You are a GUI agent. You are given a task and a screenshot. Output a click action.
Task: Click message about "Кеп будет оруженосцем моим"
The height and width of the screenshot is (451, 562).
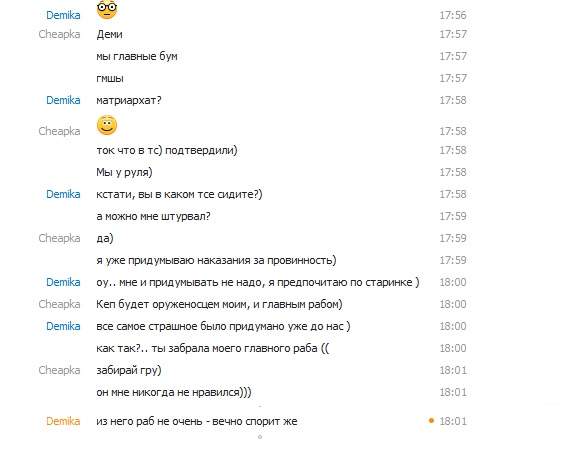click(219, 304)
